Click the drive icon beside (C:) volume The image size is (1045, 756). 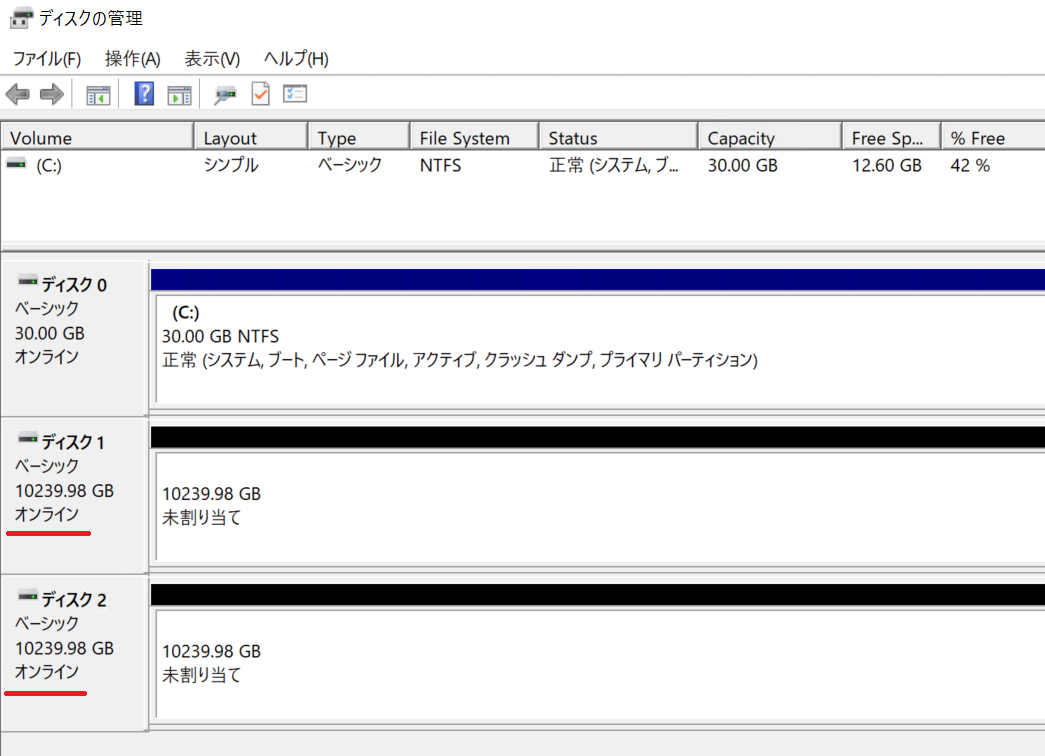[17, 164]
